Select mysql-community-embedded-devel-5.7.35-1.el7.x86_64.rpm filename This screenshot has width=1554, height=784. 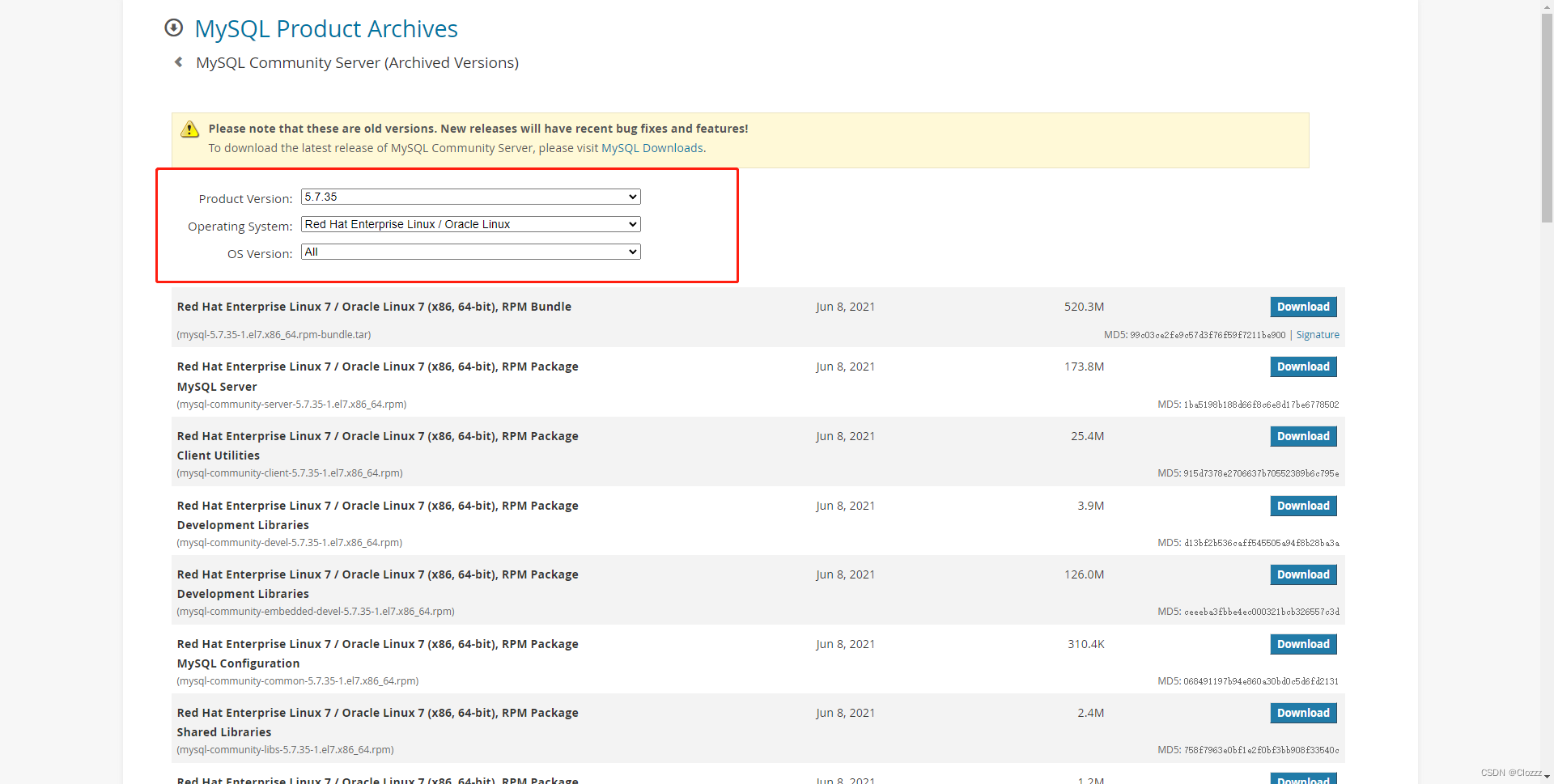pos(316,612)
